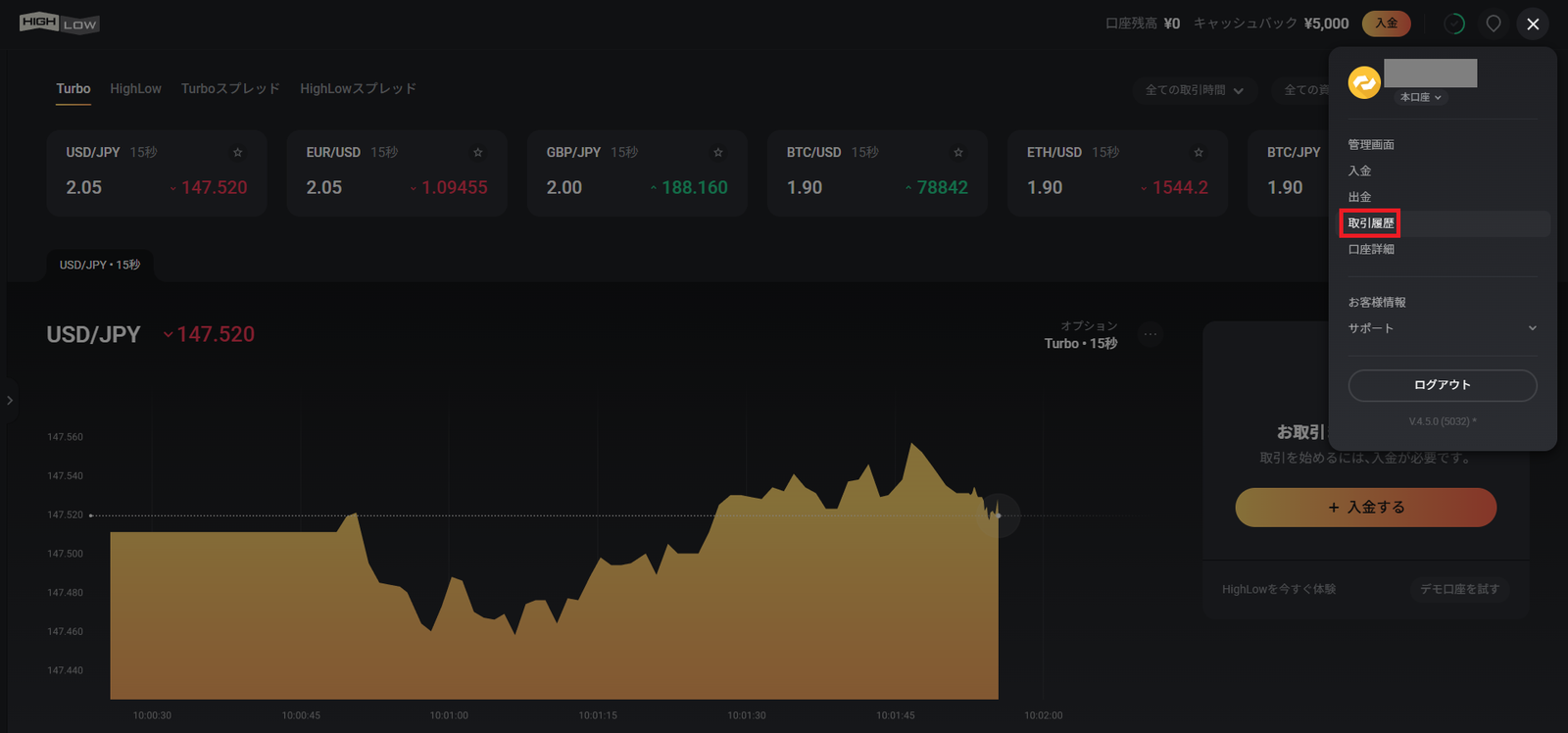Close the account menu with X

click(x=1533, y=24)
